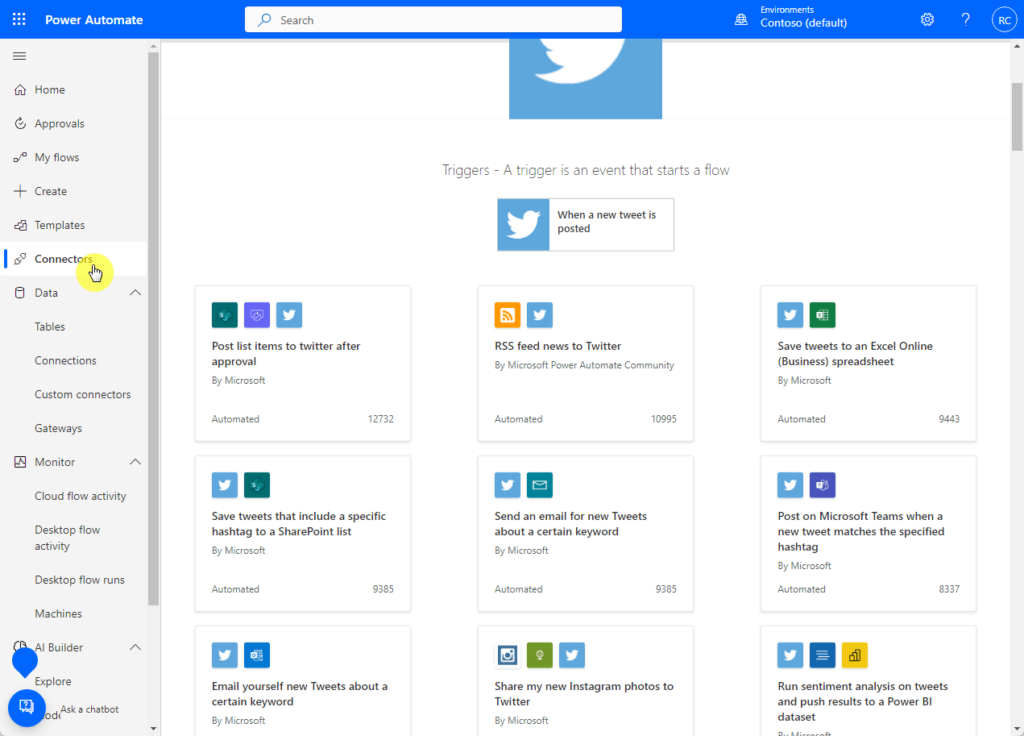Click the Teams icon on Post on Teams card
Viewport: 1024px width, 736px height.
click(x=822, y=485)
